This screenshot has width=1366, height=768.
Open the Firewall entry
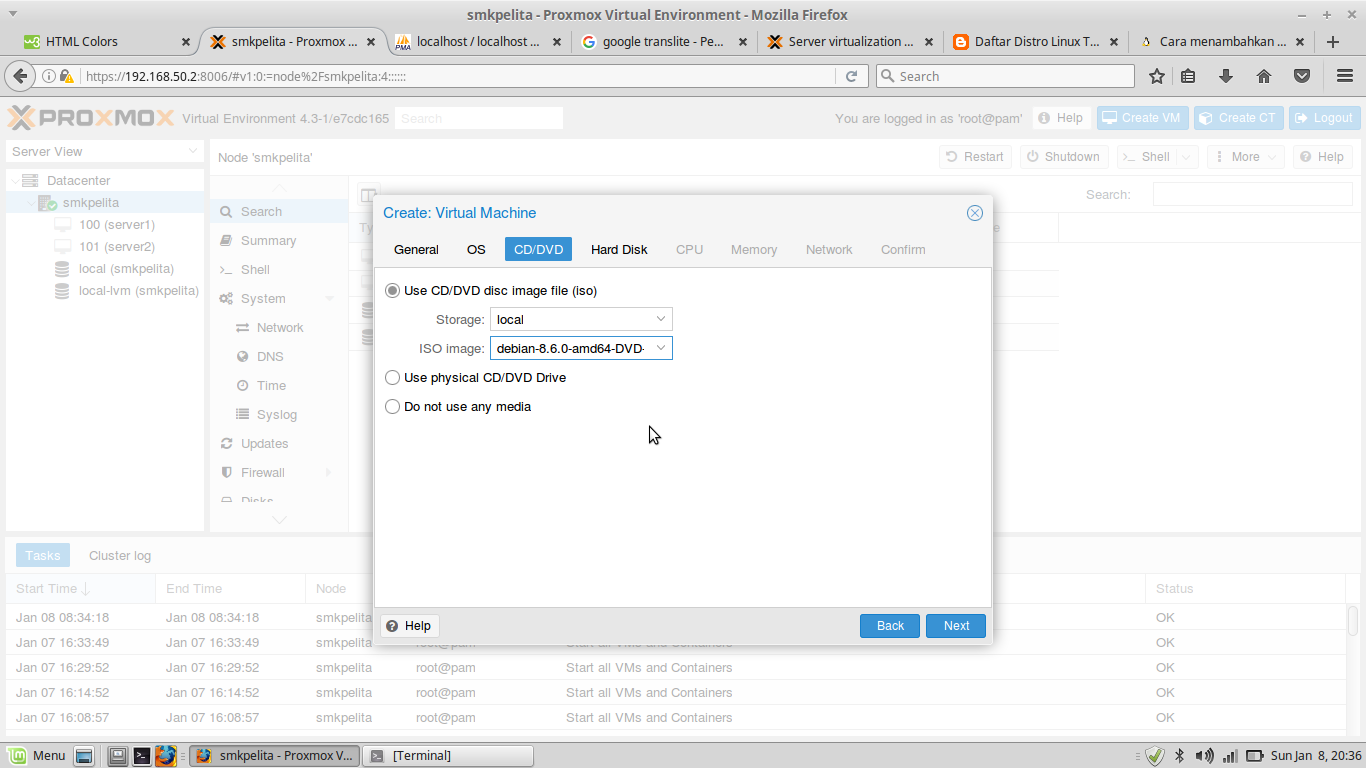coord(279,473)
